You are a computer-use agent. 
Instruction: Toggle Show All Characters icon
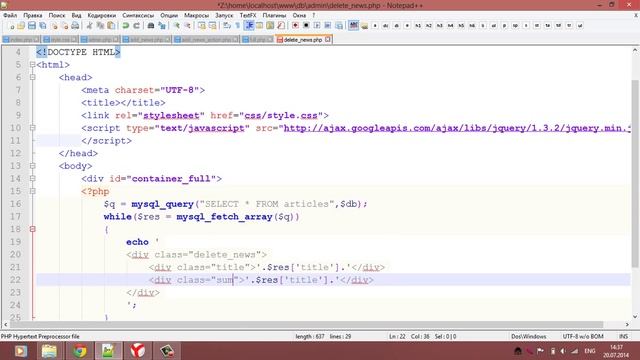click(x=238, y=26)
